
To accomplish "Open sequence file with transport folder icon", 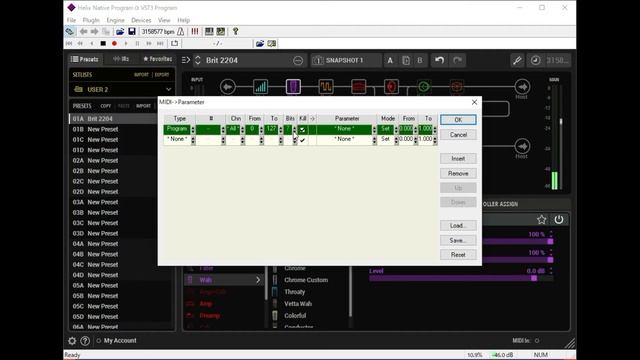I will click(x=260, y=43).
